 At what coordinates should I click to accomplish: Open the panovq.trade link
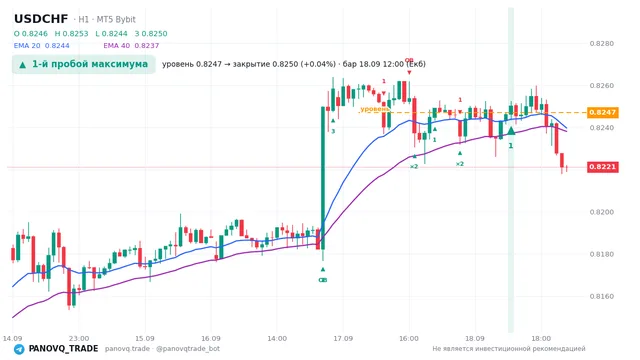[127, 349]
